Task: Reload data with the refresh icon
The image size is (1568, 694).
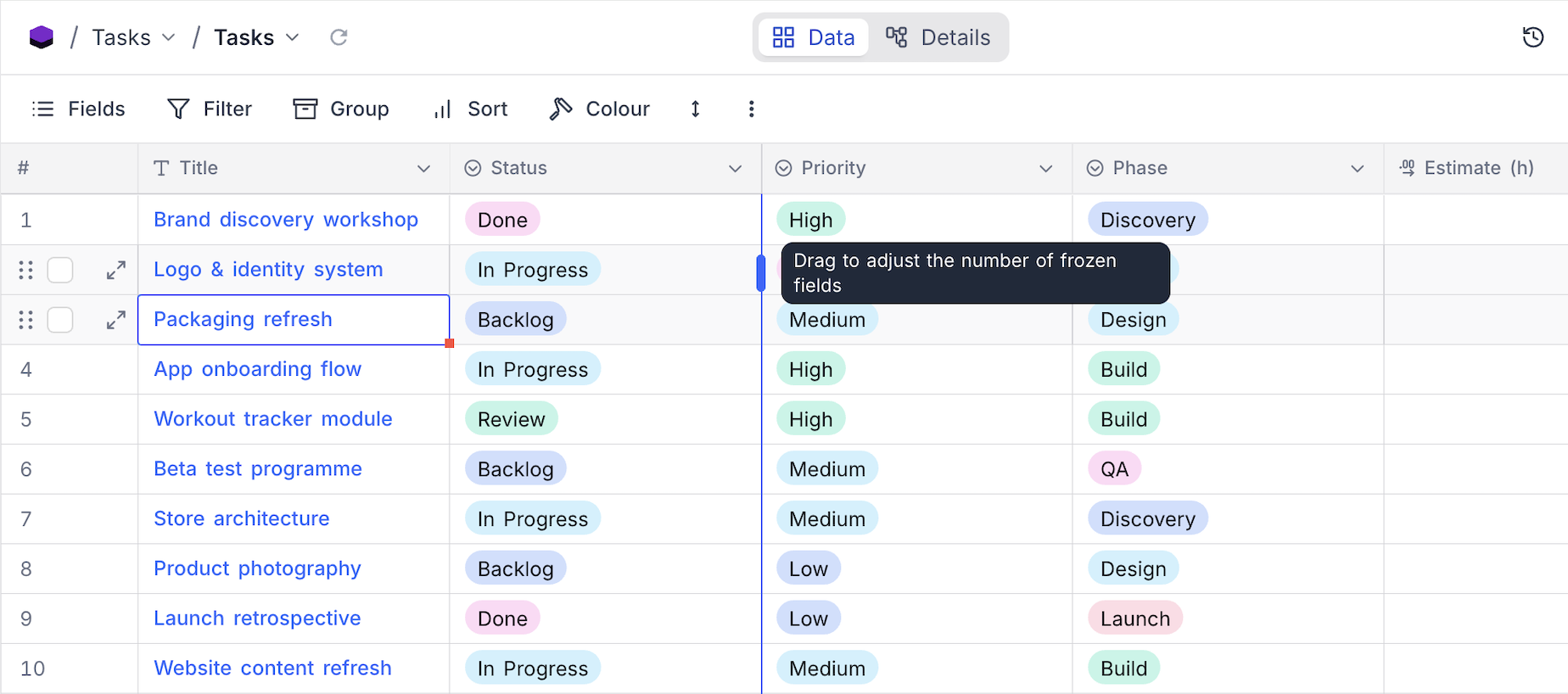Action: tap(339, 37)
